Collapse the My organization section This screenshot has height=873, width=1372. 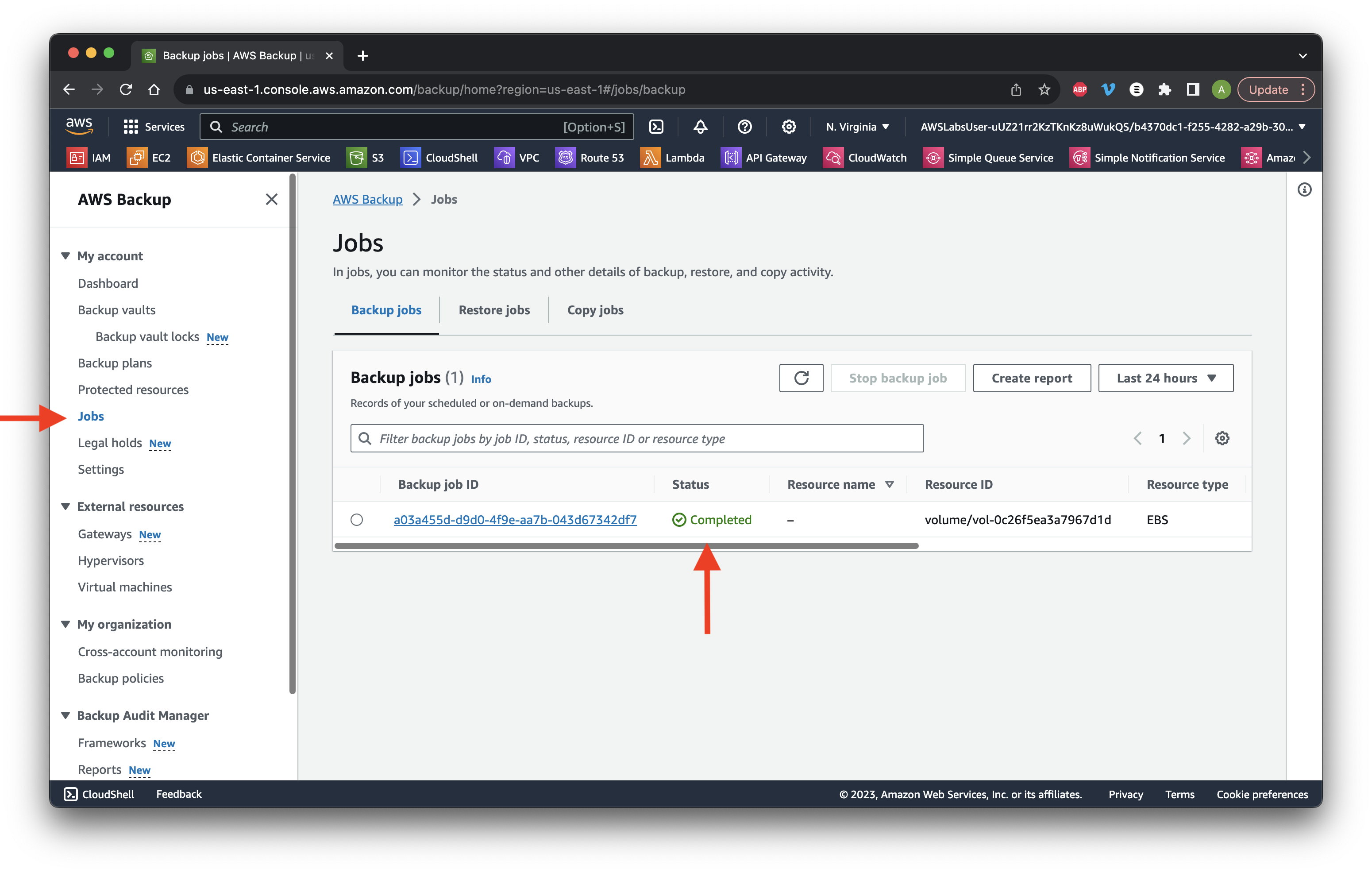tap(65, 624)
